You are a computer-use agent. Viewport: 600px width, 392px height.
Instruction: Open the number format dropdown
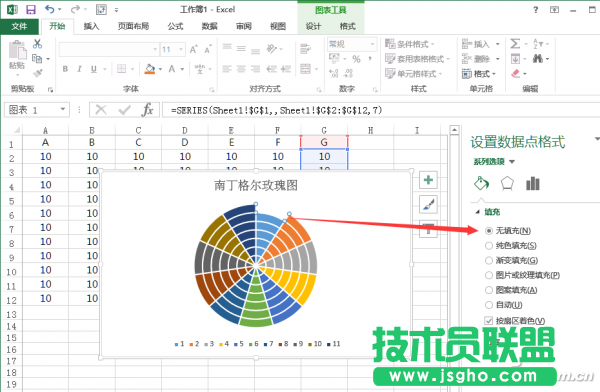(x=372, y=44)
